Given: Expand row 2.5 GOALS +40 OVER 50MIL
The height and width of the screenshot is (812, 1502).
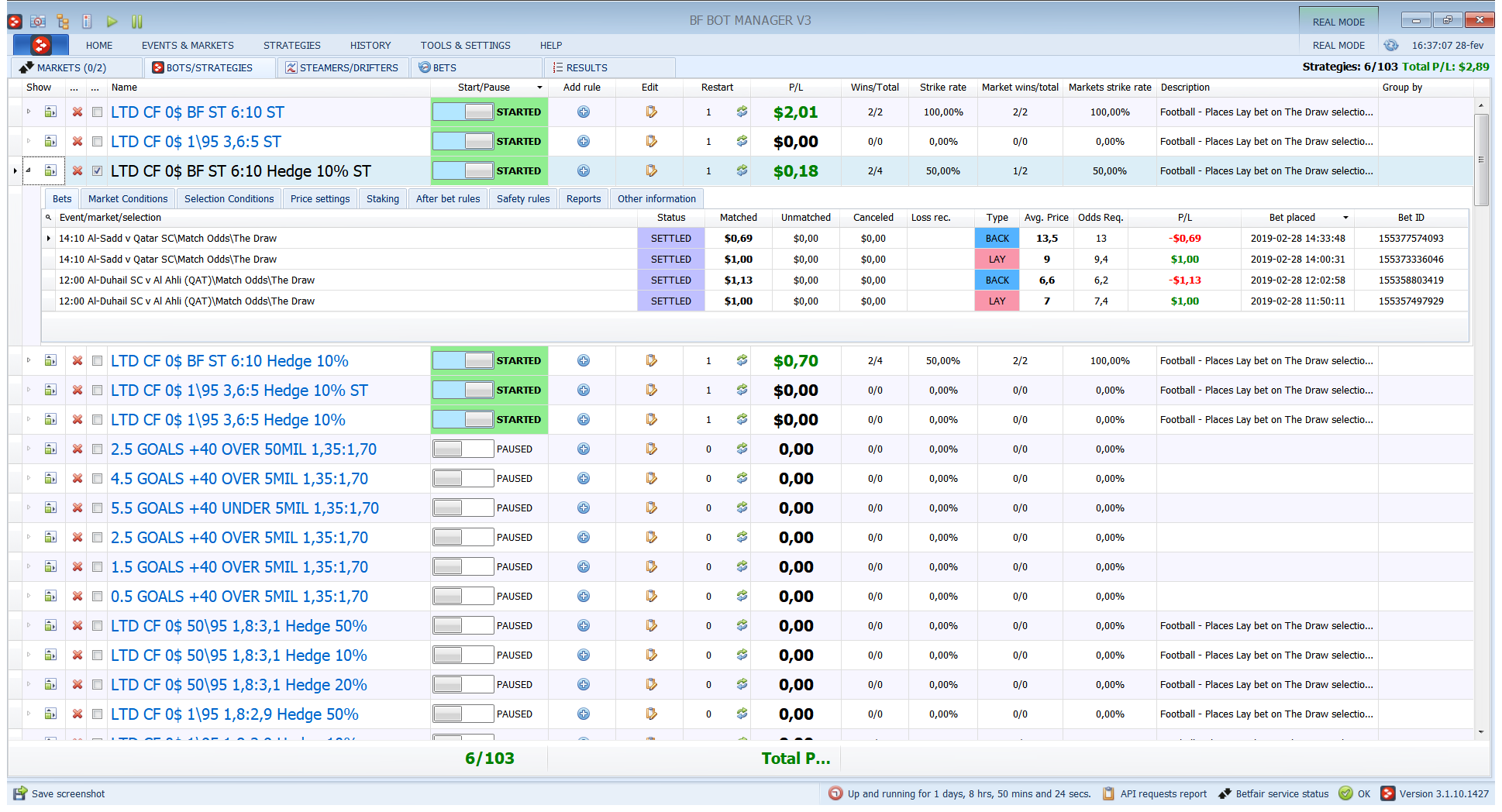Looking at the screenshot, I should coord(29,449).
